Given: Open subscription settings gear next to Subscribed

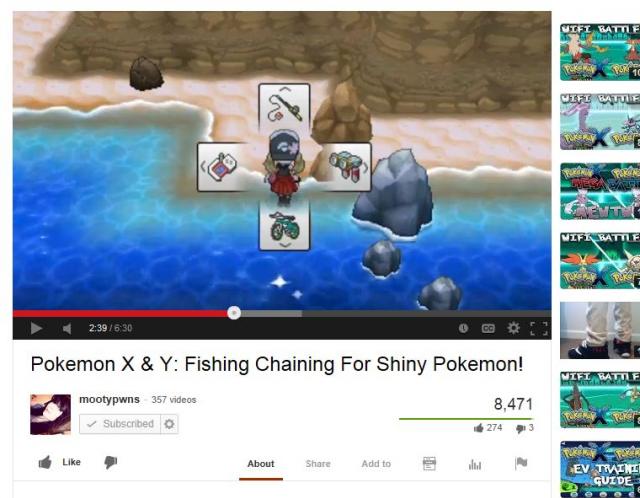Looking at the screenshot, I should (169, 424).
